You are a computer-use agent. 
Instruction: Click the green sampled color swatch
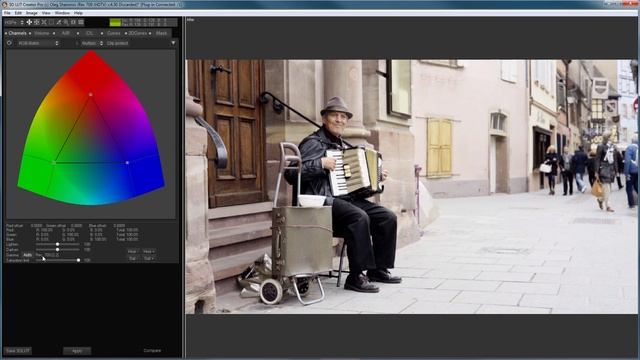click(115, 22)
